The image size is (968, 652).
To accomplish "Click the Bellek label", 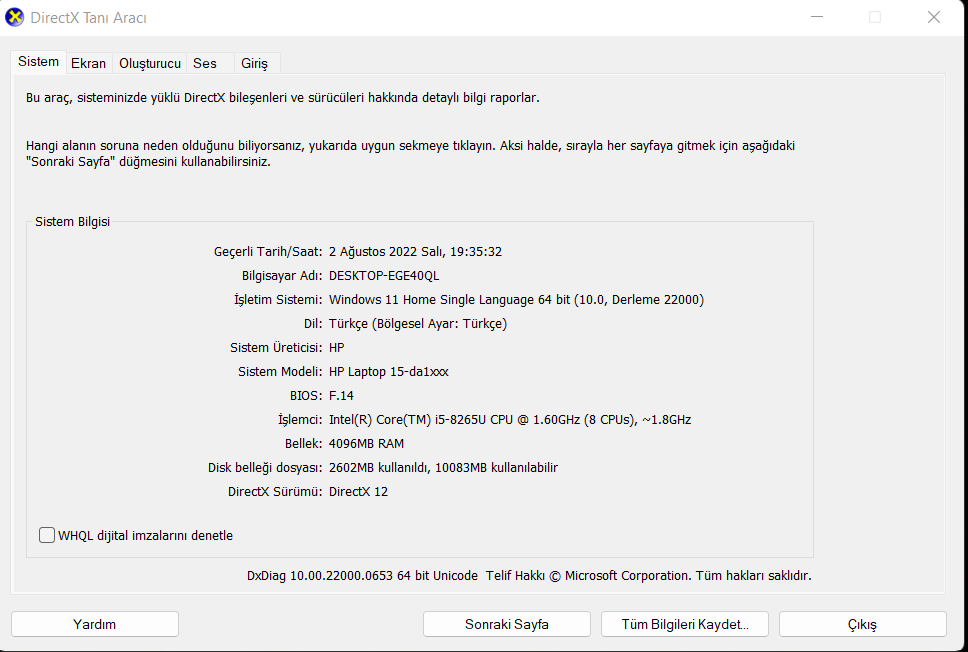I will point(304,444).
